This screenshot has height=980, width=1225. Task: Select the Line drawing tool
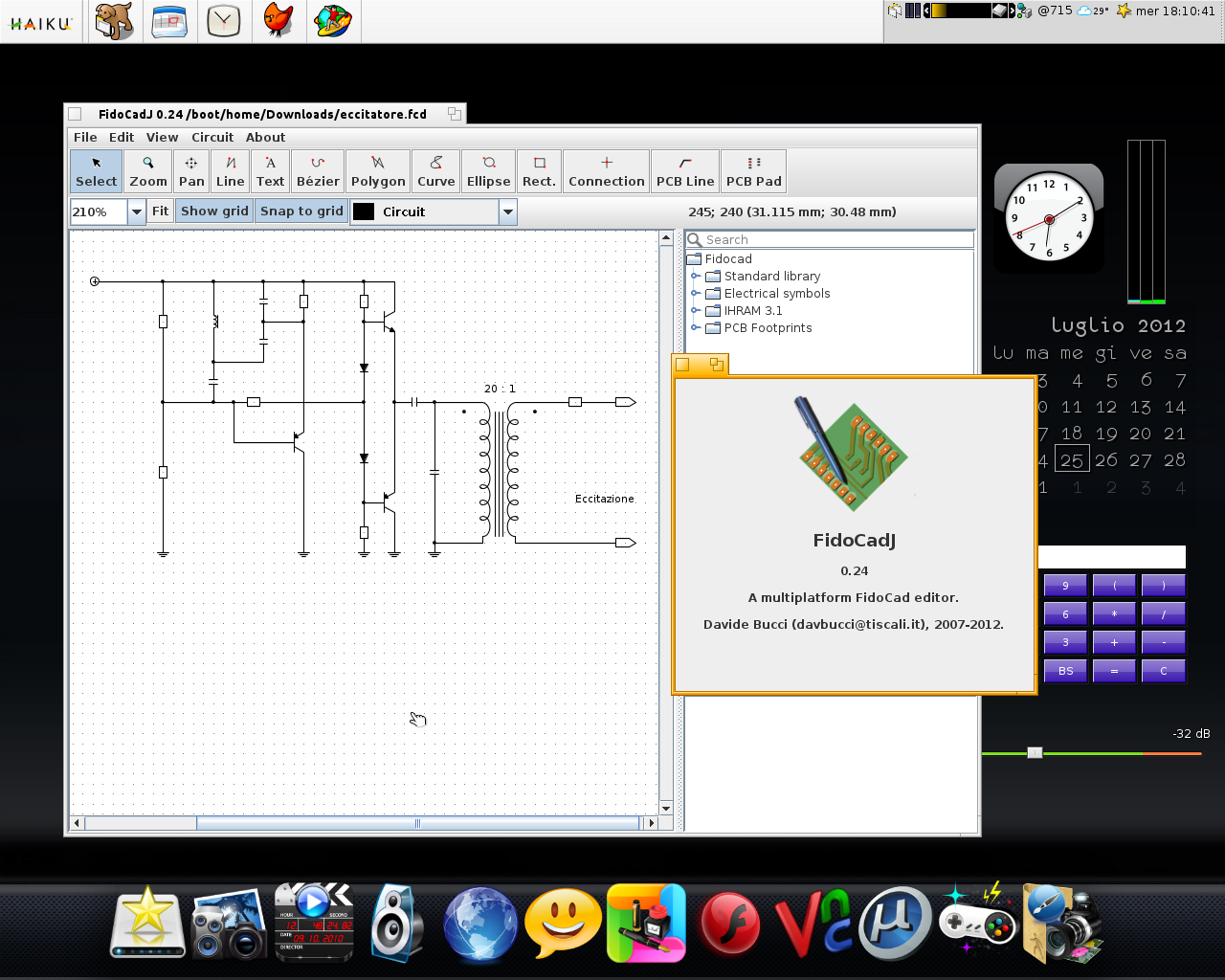click(x=231, y=171)
